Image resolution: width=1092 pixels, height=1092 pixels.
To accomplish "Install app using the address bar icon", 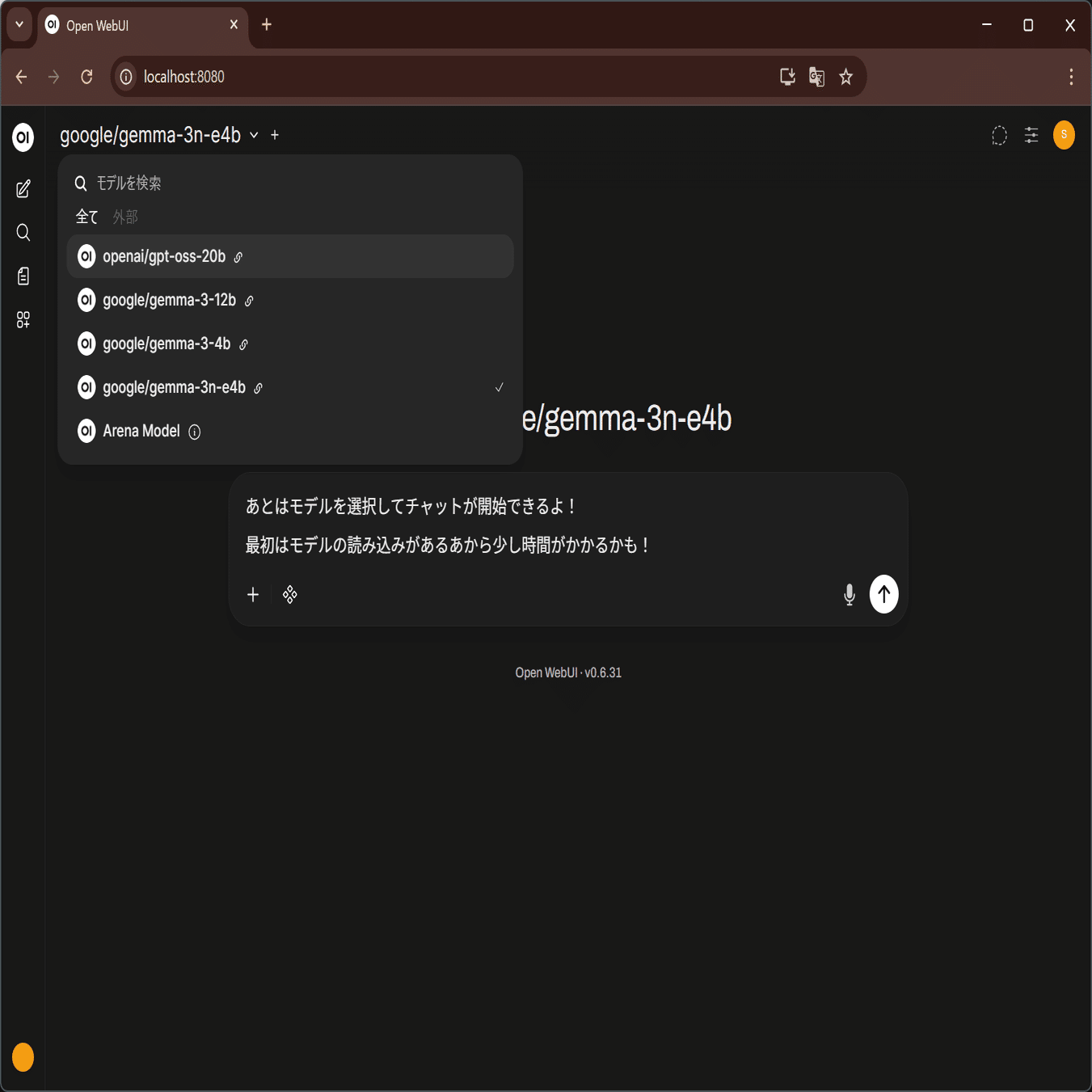I will point(787,77).
